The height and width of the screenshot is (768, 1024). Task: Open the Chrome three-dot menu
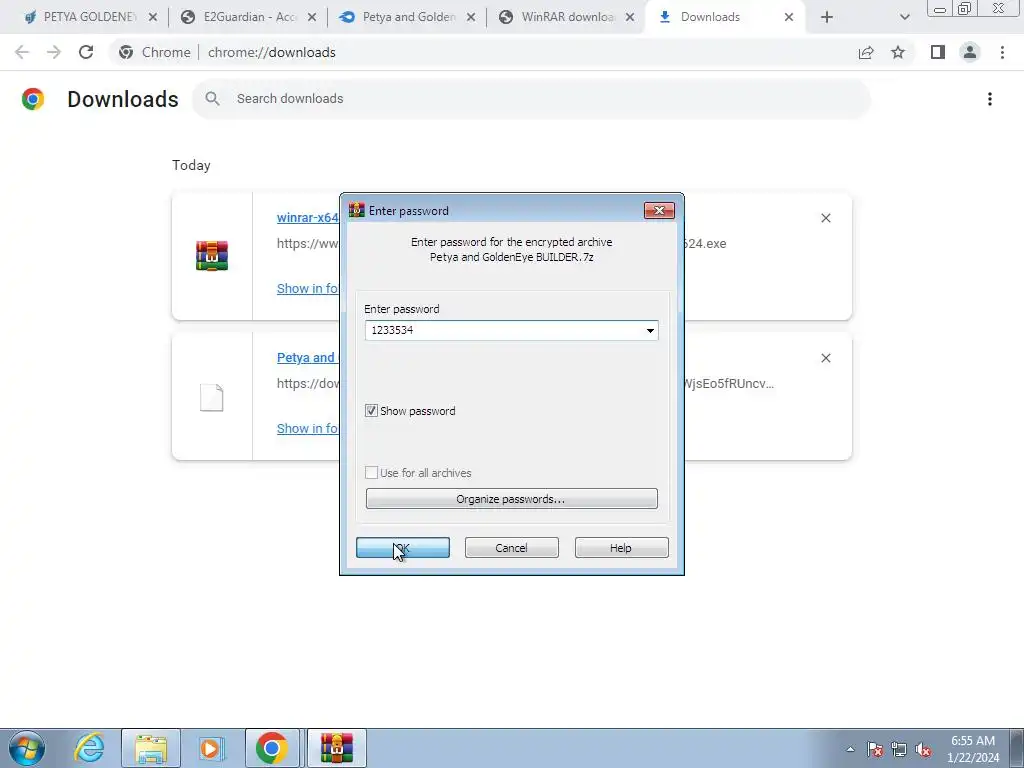(x=1002, y=52)
